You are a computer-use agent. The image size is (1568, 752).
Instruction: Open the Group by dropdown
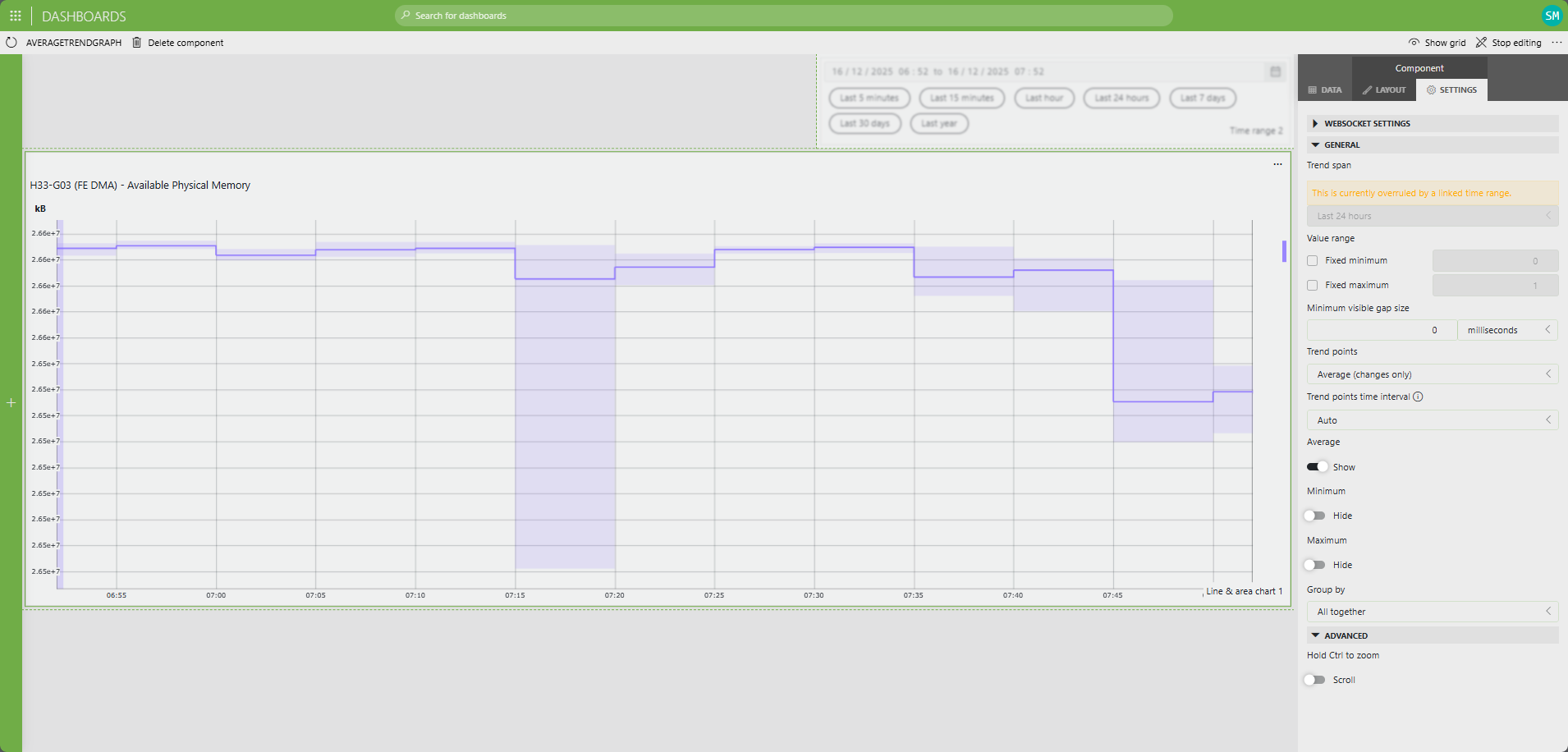(1432, 612)
